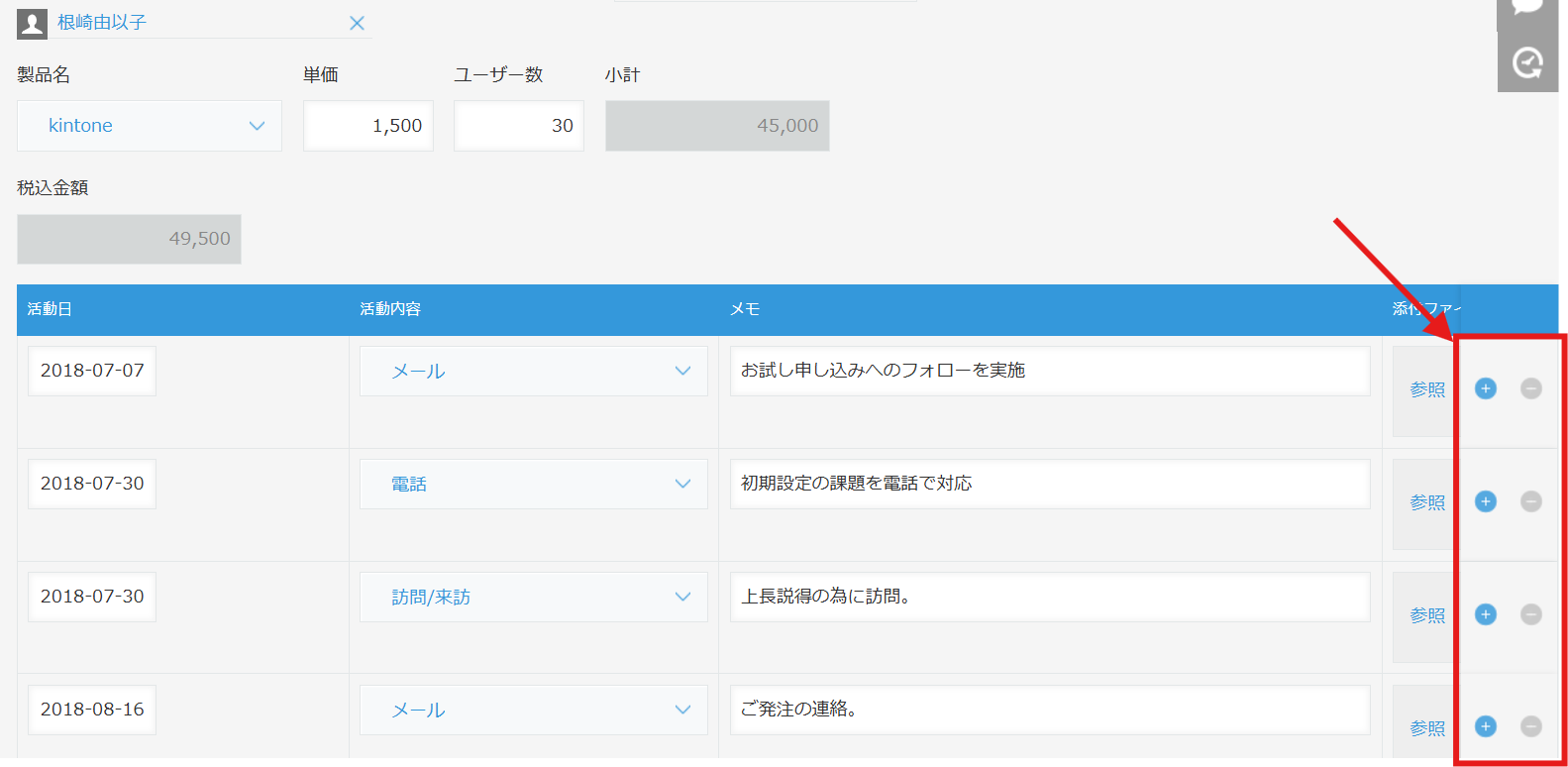Open activity dropdown in the 2018-08-16 row

(x=534, y=710)
